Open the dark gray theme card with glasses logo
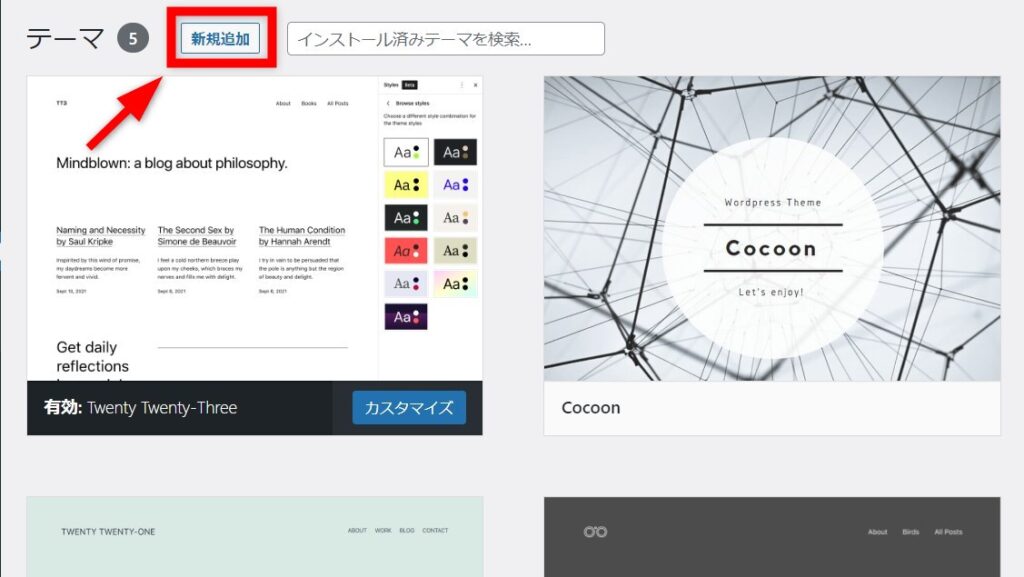1024x577 pixels. point(772,537)
